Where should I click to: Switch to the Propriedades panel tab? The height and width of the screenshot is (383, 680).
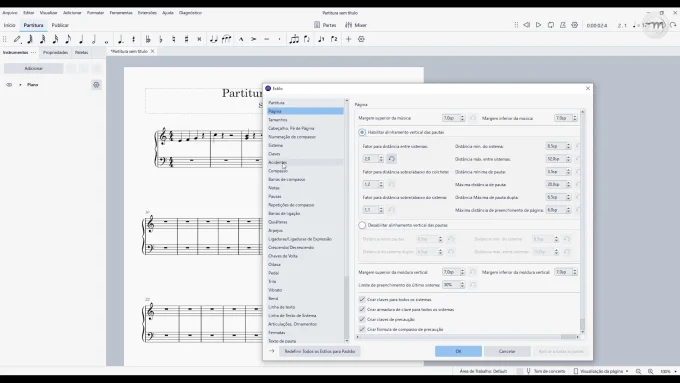[56, 52]
